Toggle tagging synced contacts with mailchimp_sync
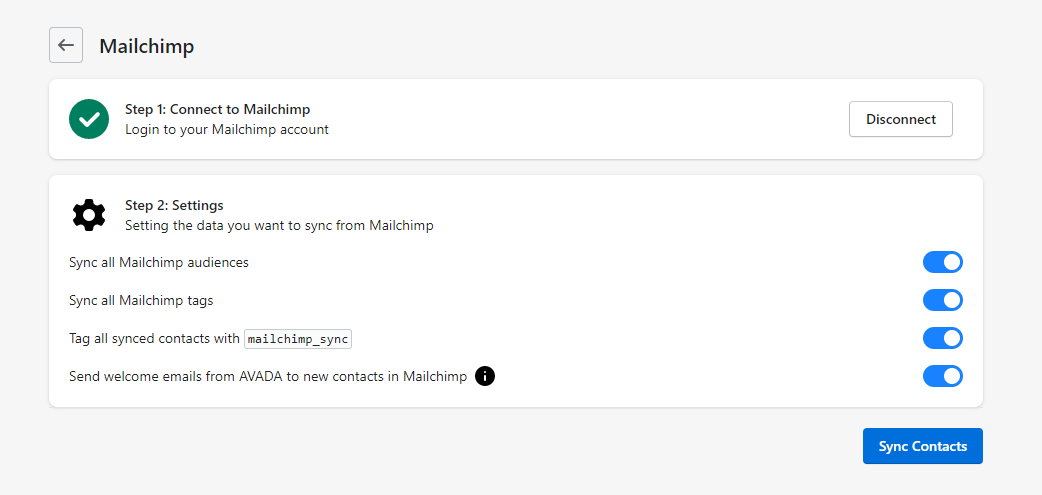This screenshot has width=1042, height=495. coord(942,338)
